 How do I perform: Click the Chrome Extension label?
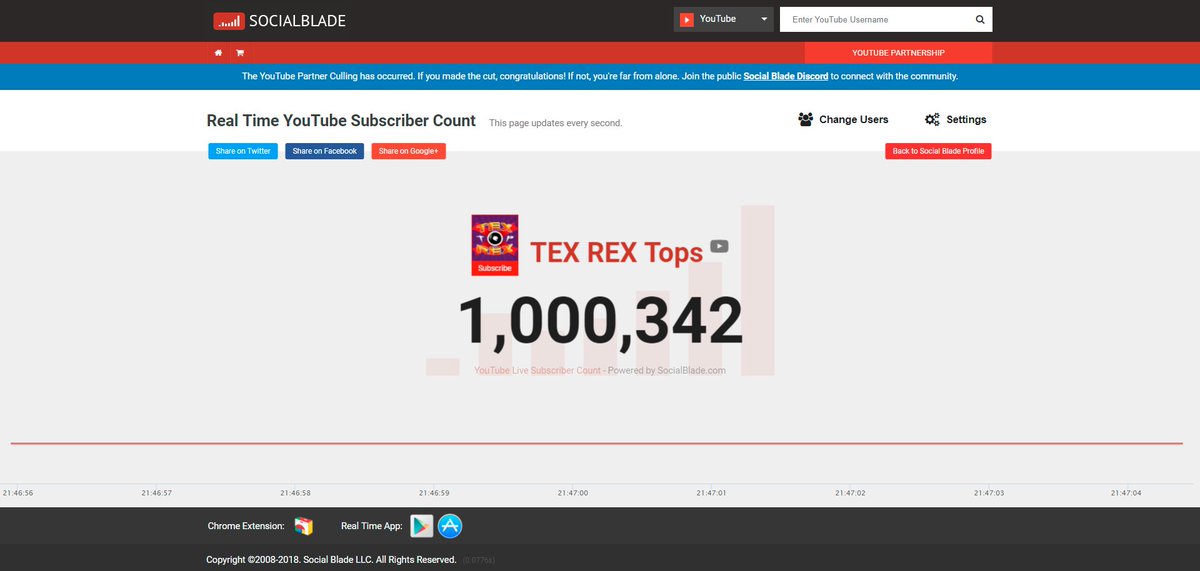point(246,526)
